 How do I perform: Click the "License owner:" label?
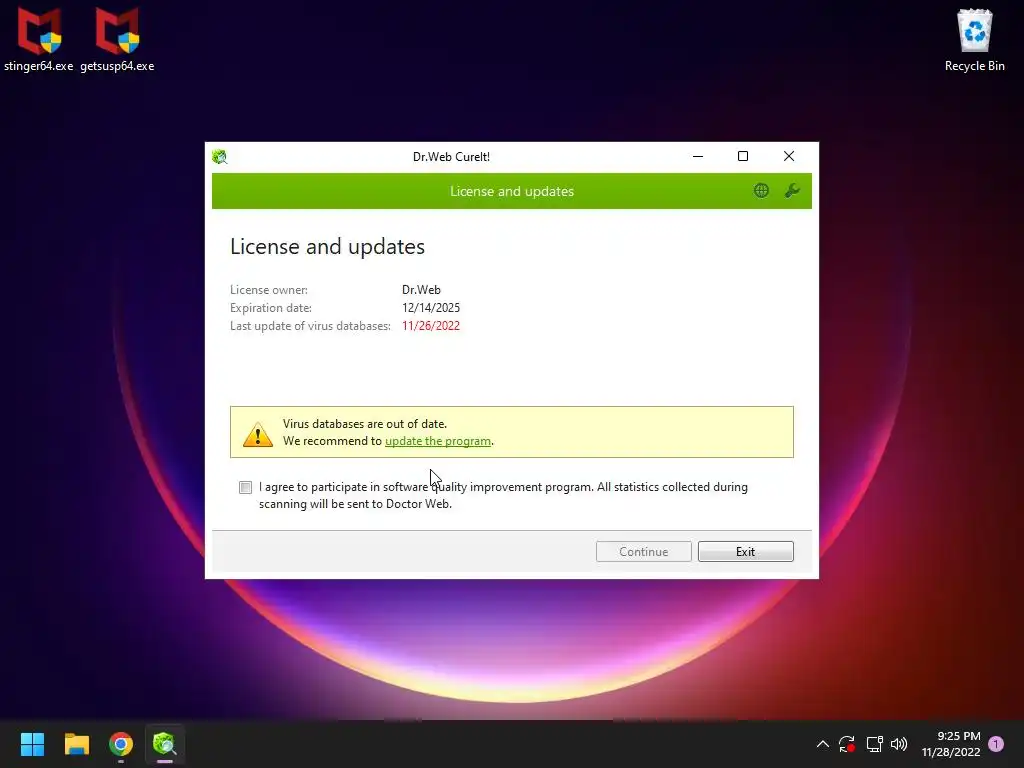pyautogui.click(x=268, y=289)
